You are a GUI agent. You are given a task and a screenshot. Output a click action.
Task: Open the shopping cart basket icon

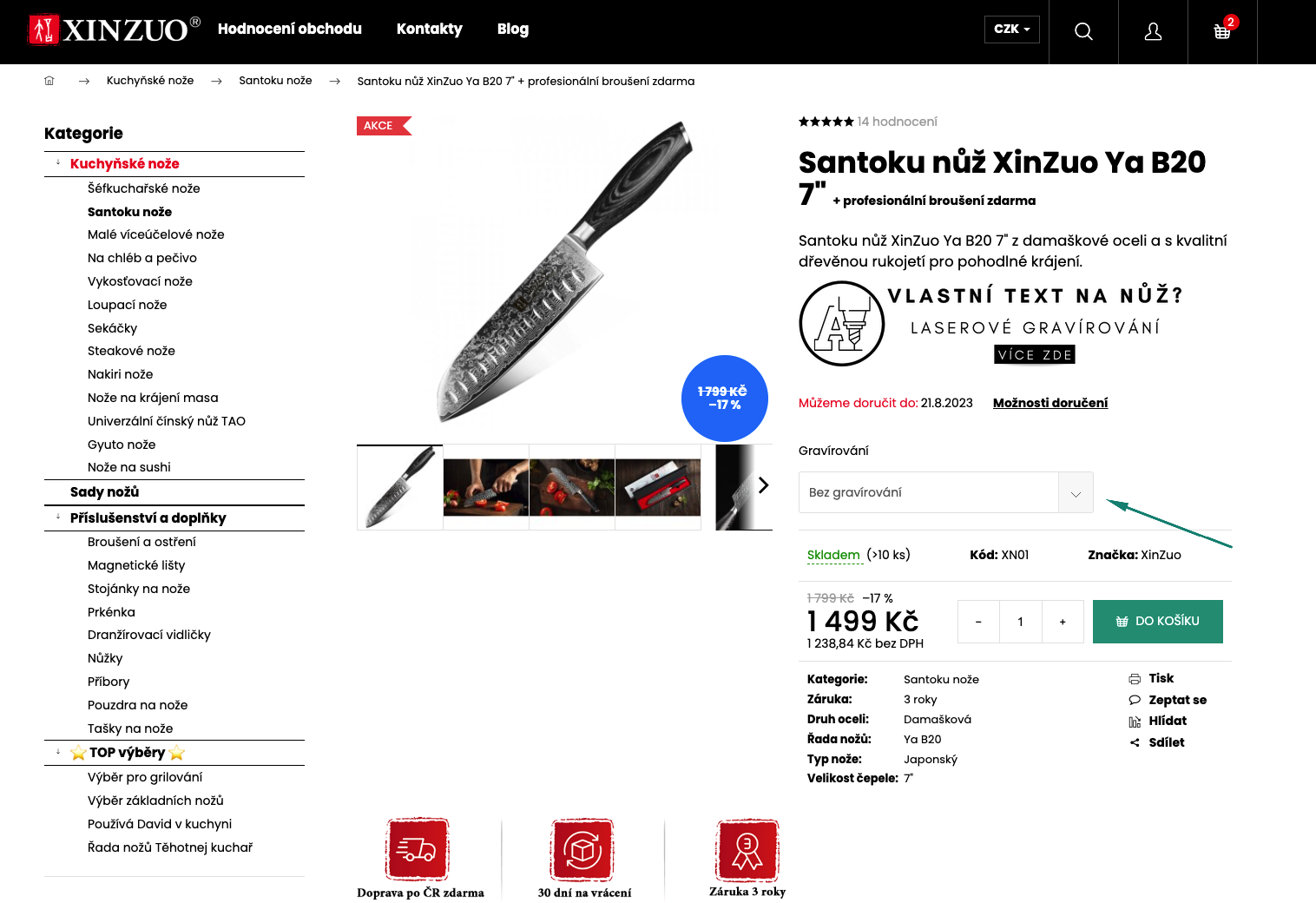click(1222, 32)
